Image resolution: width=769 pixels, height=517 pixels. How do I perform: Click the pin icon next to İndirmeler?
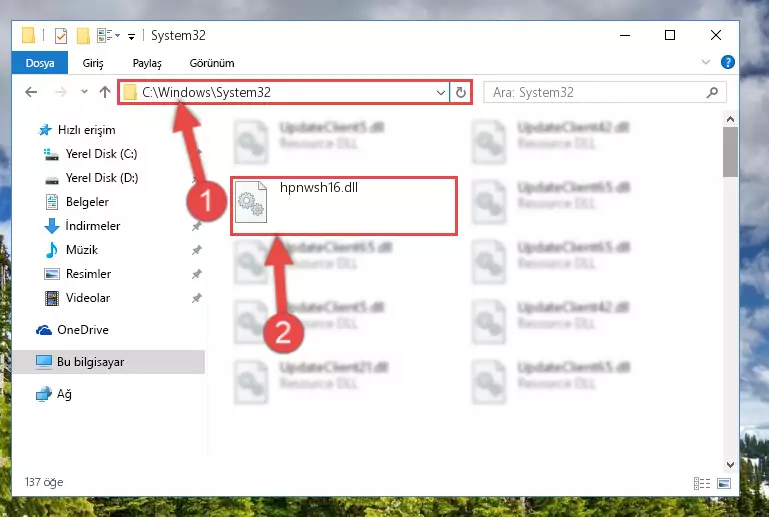coord(197,226)
